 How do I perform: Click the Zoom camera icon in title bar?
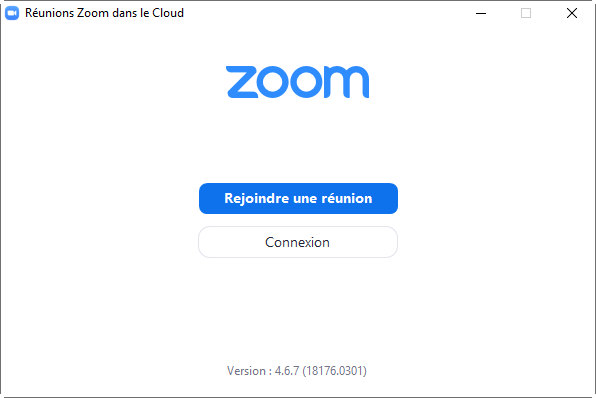[x=12, y=13]
